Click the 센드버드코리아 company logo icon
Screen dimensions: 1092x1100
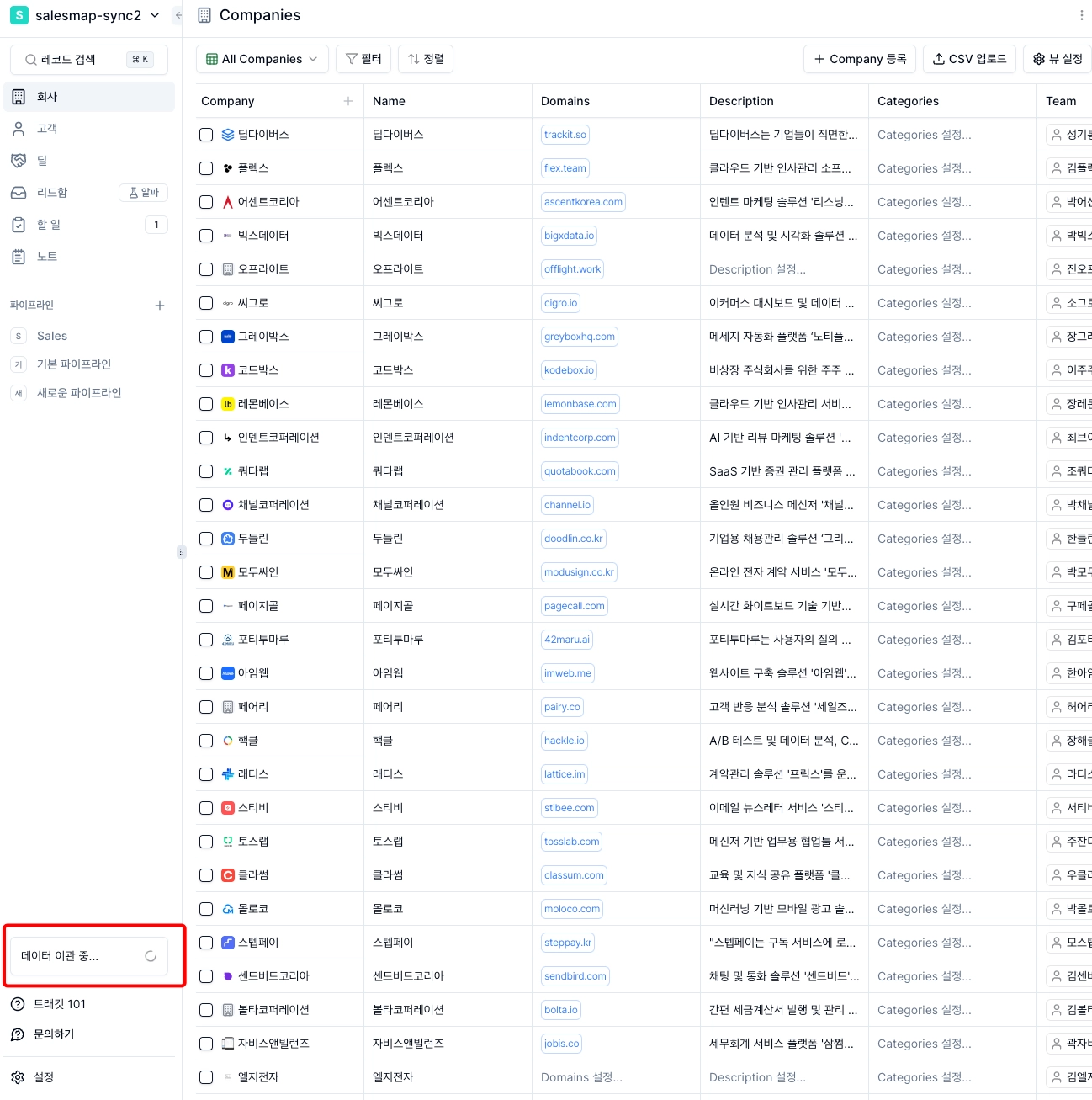[228, 976]
